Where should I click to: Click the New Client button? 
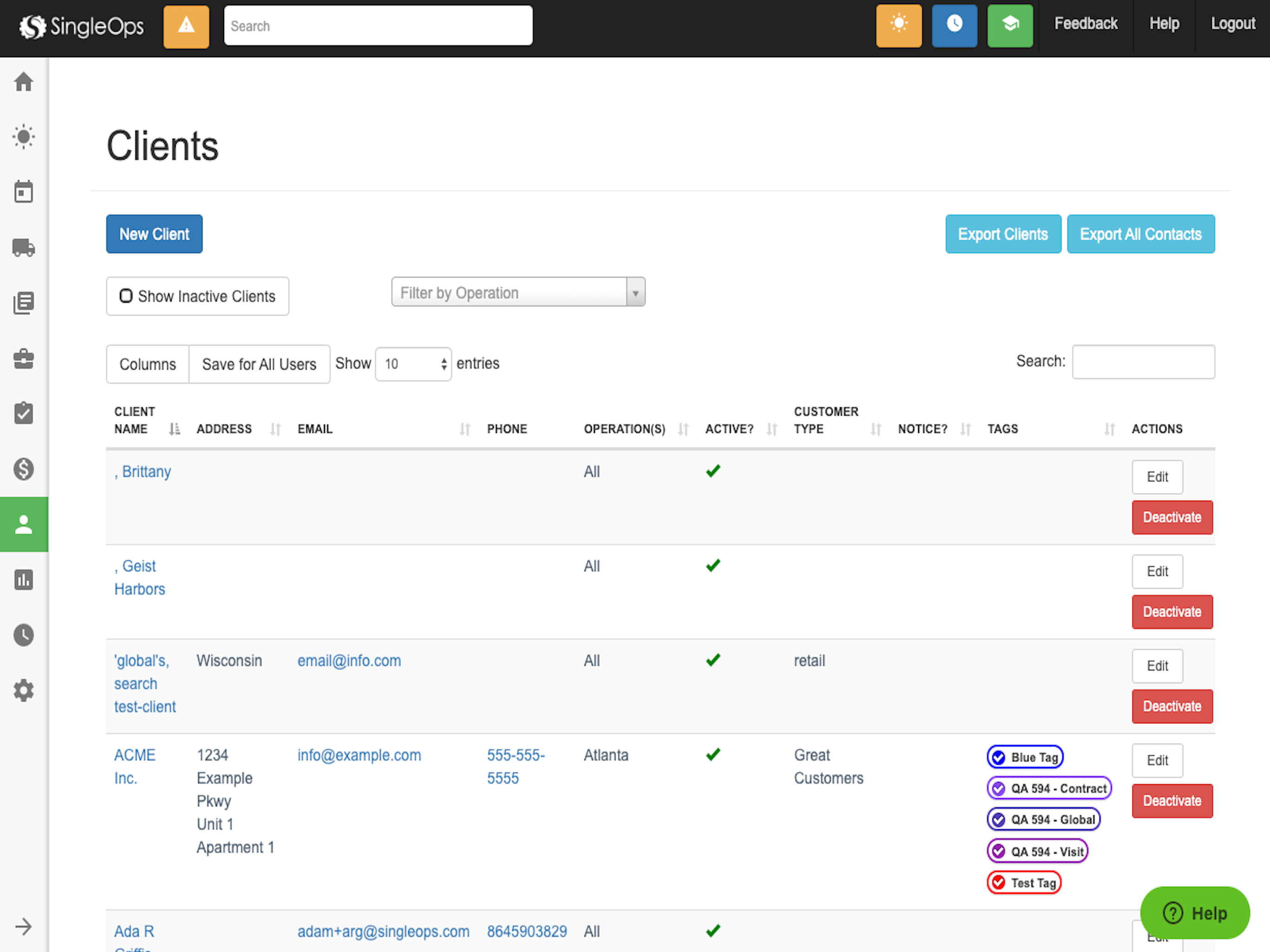(154, 234)
